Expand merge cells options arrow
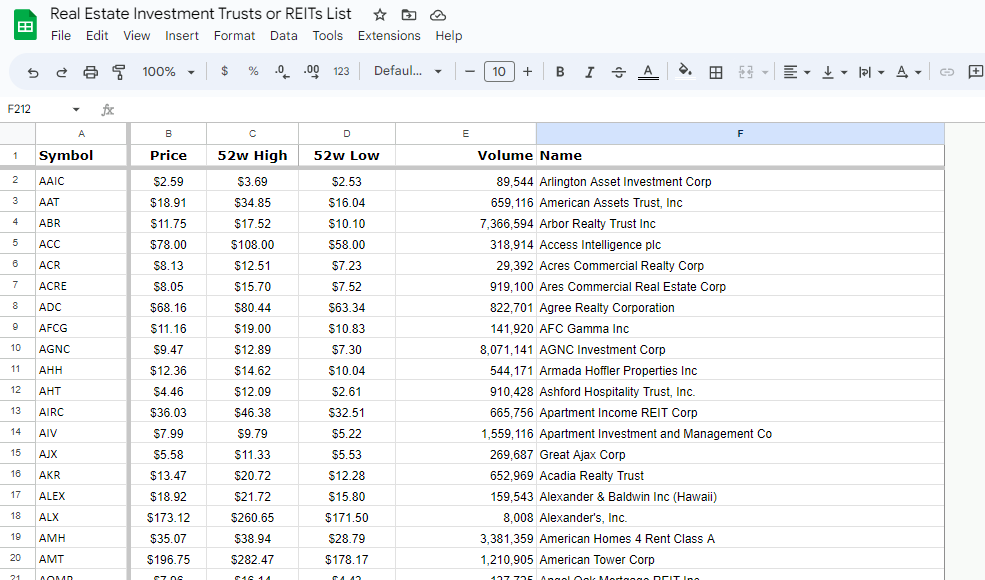The width and height of the screenshot is (985, 580). pos(765,73)
